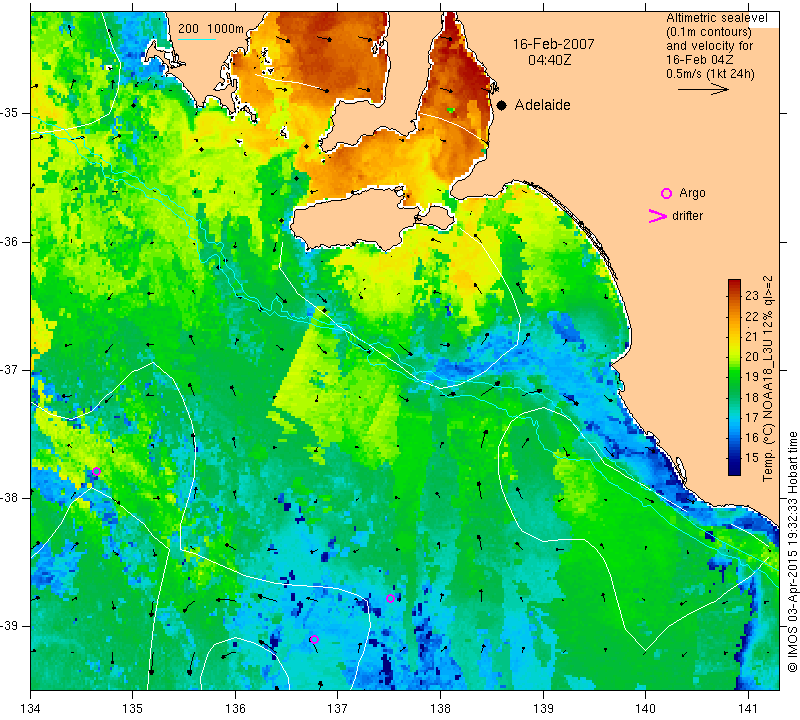Click the black Adelaide city marker dot
The height and width of the screenshot is (720, 800).
[502, 105]
